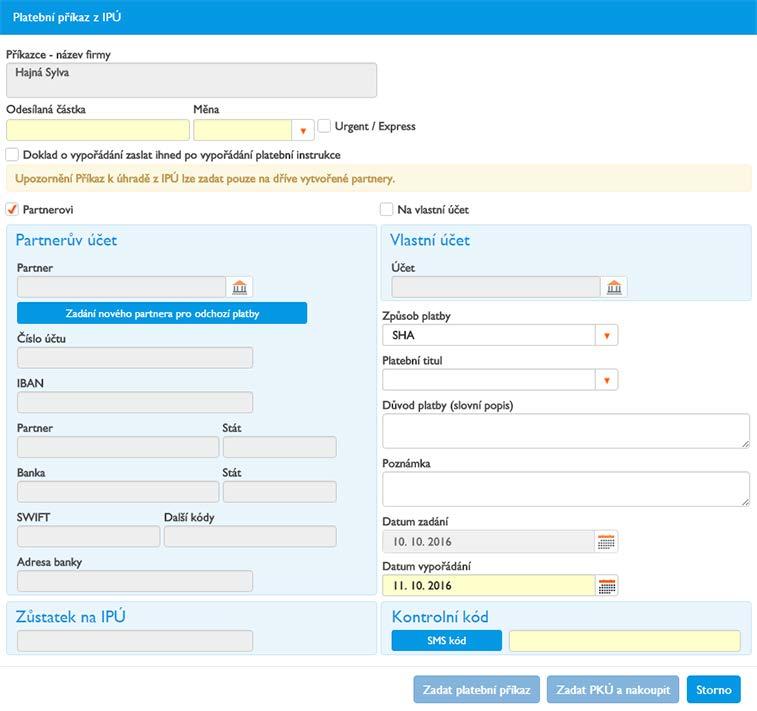Expand the Způsob platby dropdown showing SHA
Viewport: 757px width, 711px height.
pos(606,335)
